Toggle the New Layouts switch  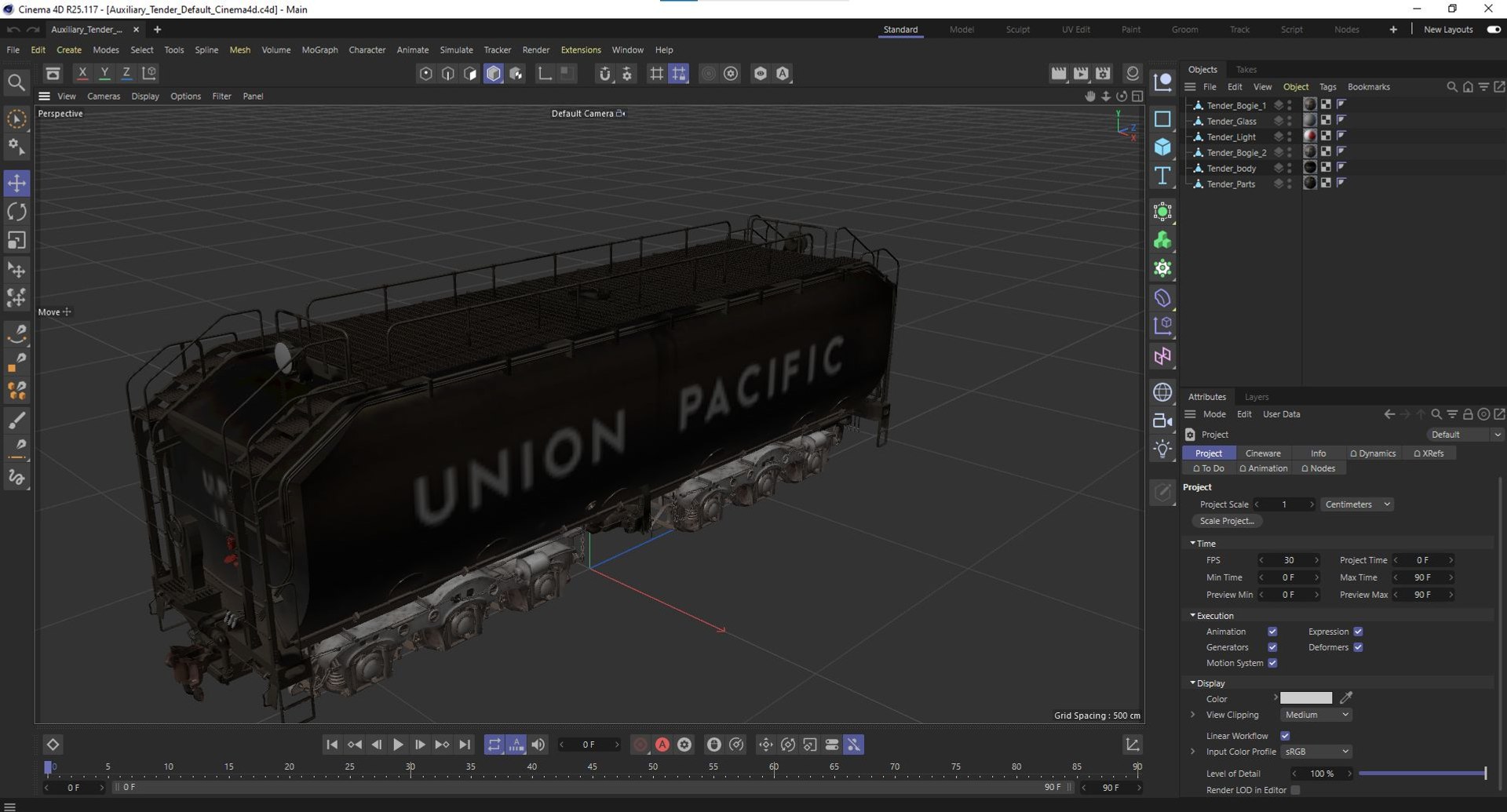tap(1494, 29)
